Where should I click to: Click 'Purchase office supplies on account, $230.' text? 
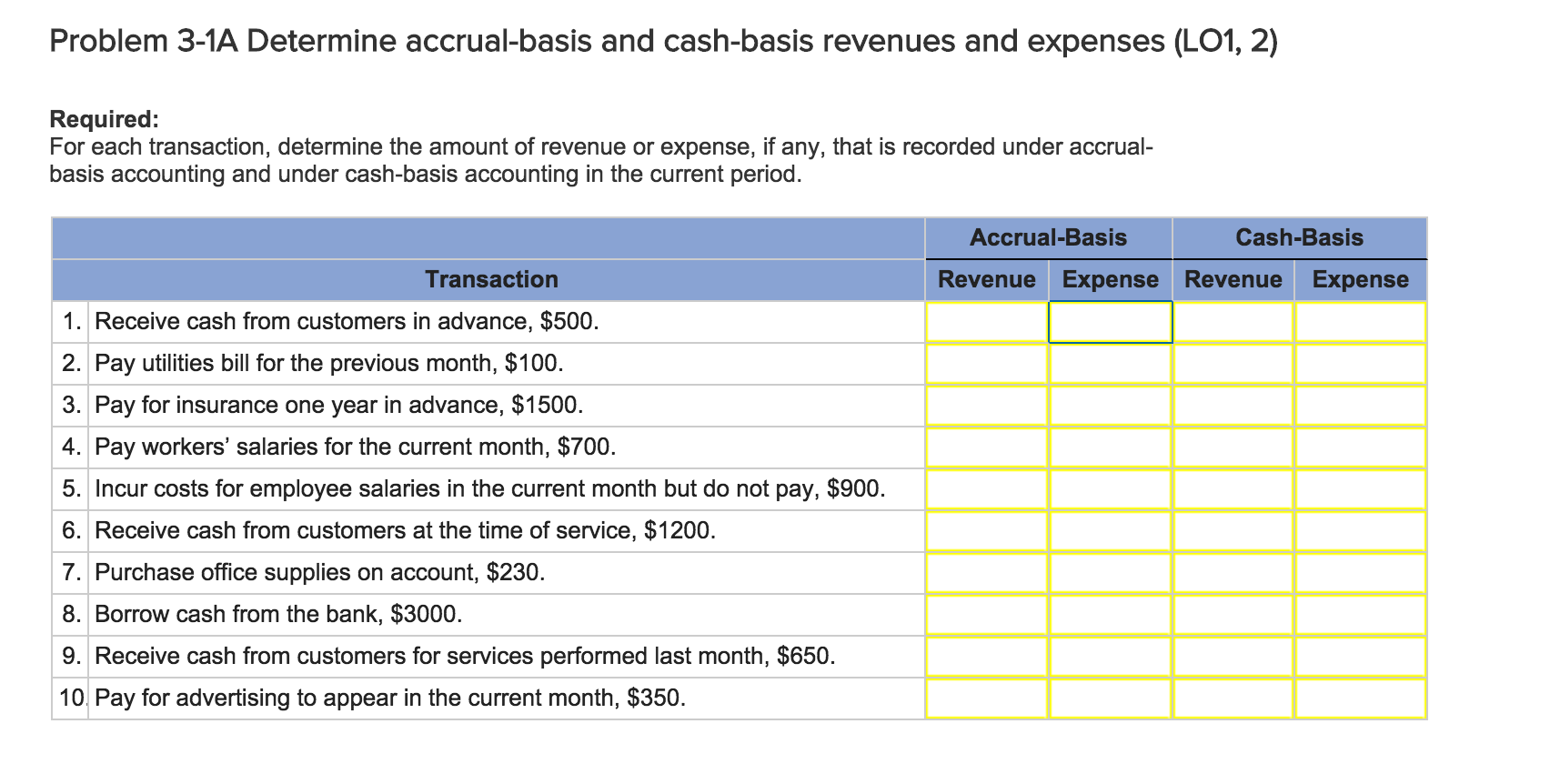tap(320, 573)
